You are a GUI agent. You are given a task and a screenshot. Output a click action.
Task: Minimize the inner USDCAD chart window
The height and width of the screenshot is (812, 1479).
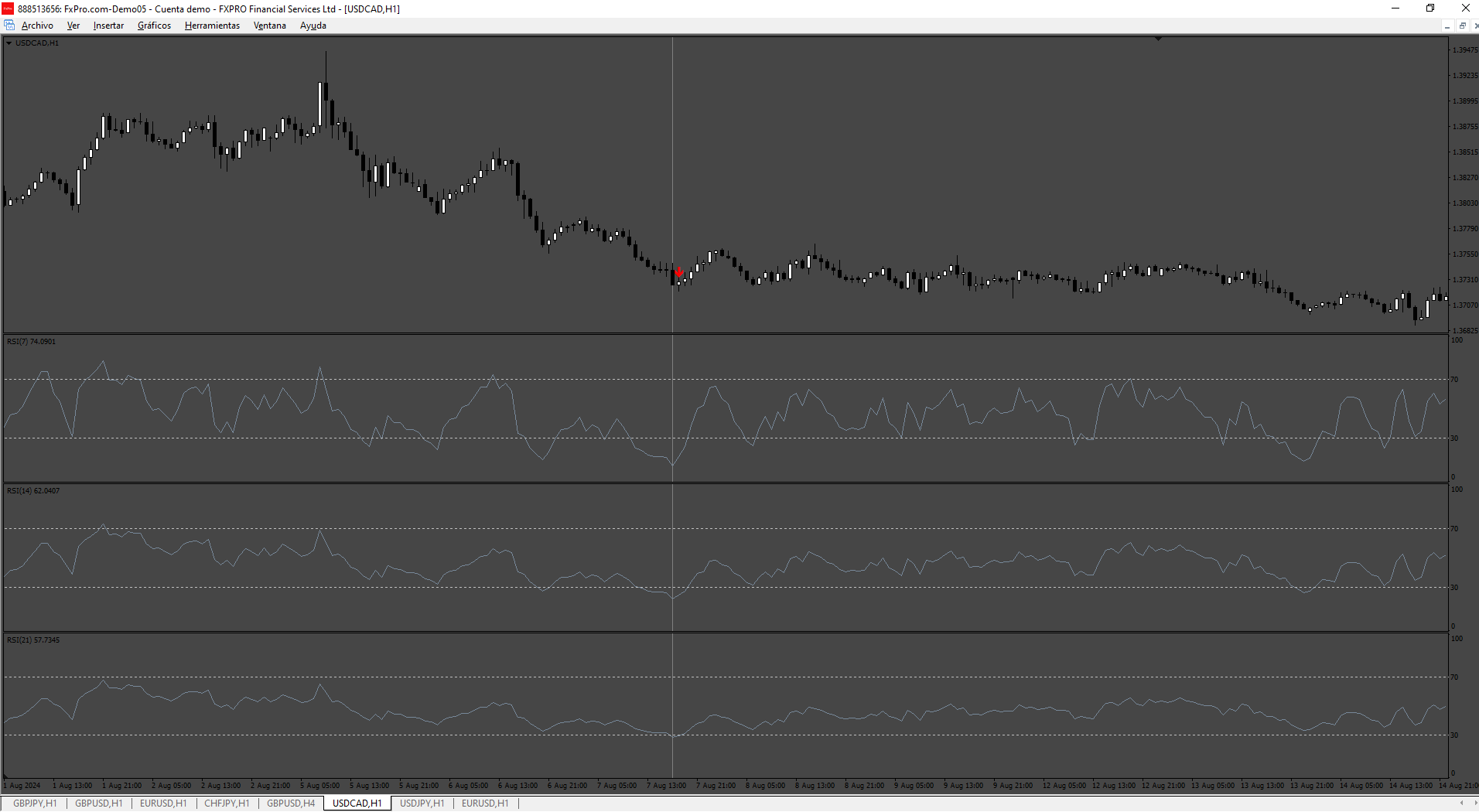pos(1447,26)
